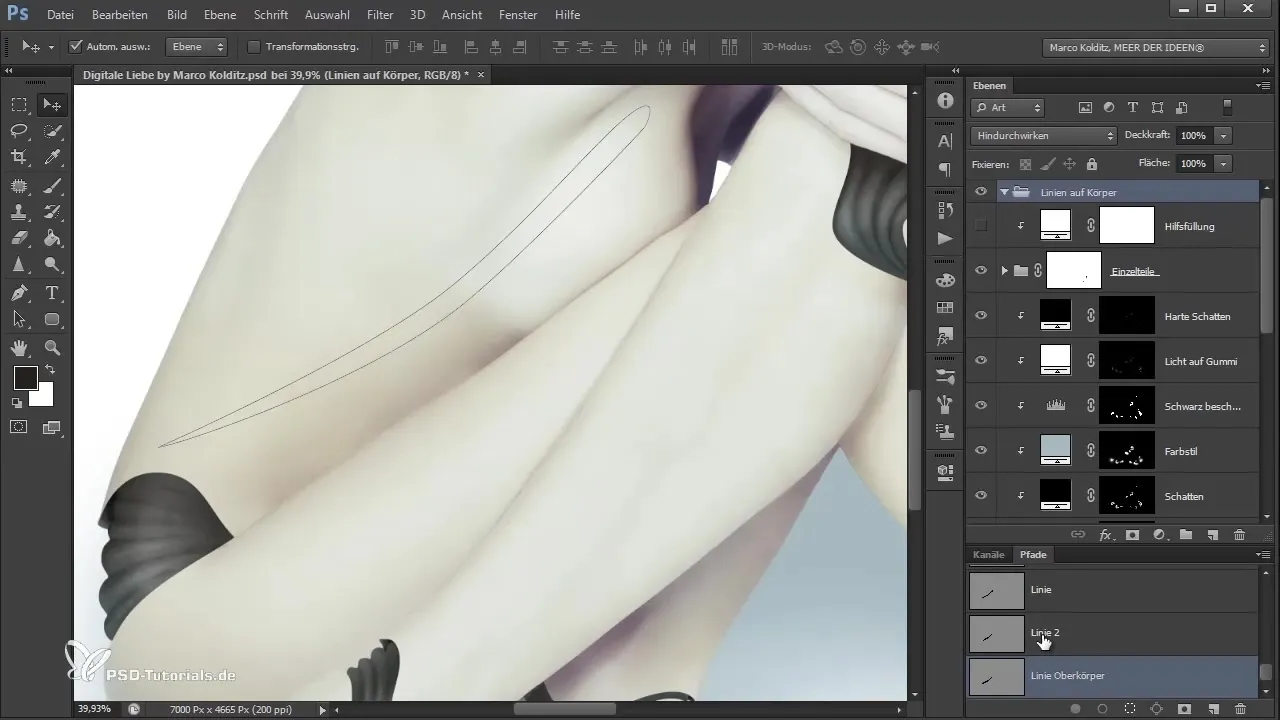Screen dimensions: 1280x720
Task: Click Add layer style fx icon
Action: [x=1105, y=535]
